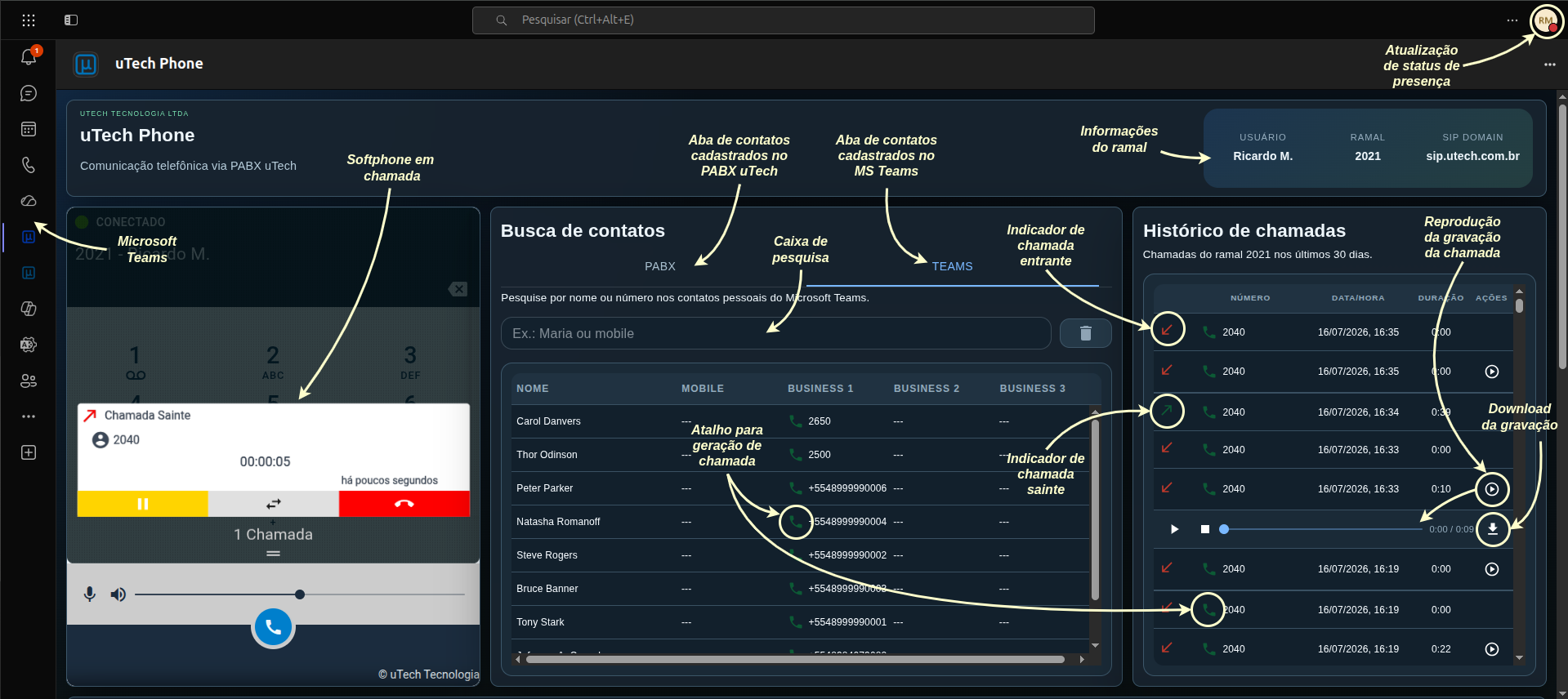Click the ramal value 2021 in header
This screenshot has height=699, width=1568.
(x=1368, y=156)
